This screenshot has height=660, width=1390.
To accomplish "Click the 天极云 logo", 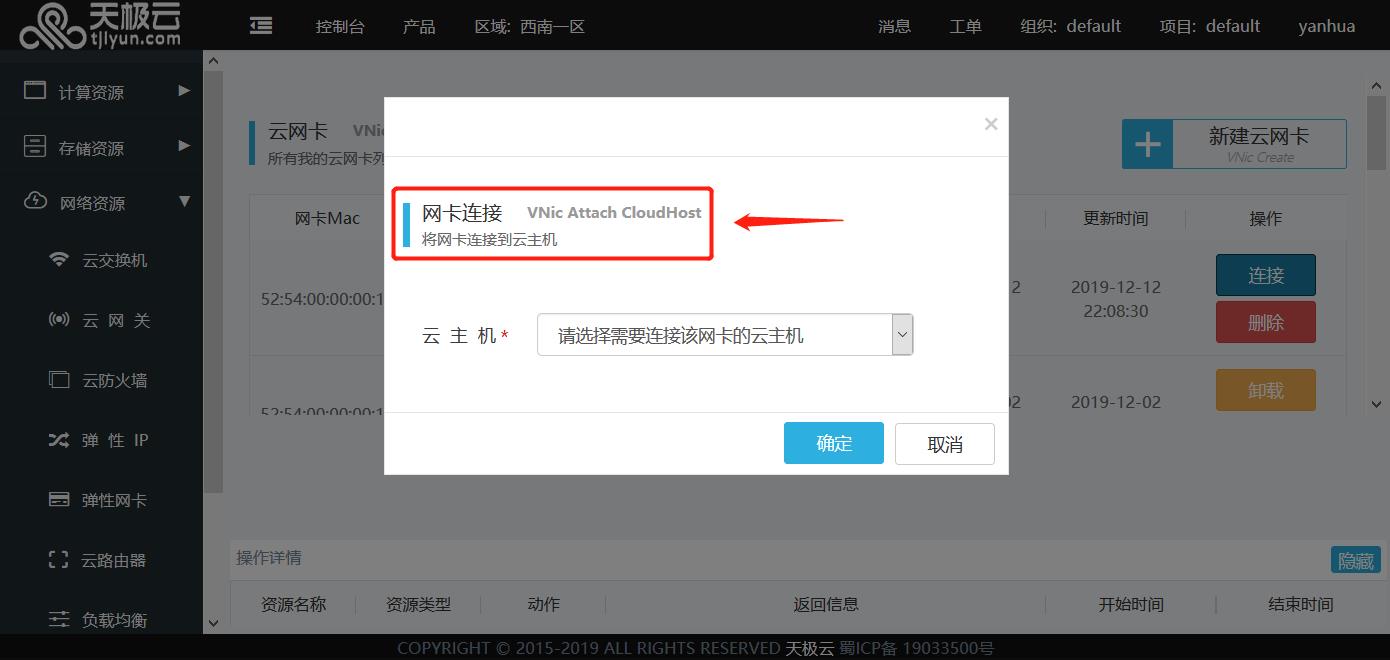I will point(102,25).
